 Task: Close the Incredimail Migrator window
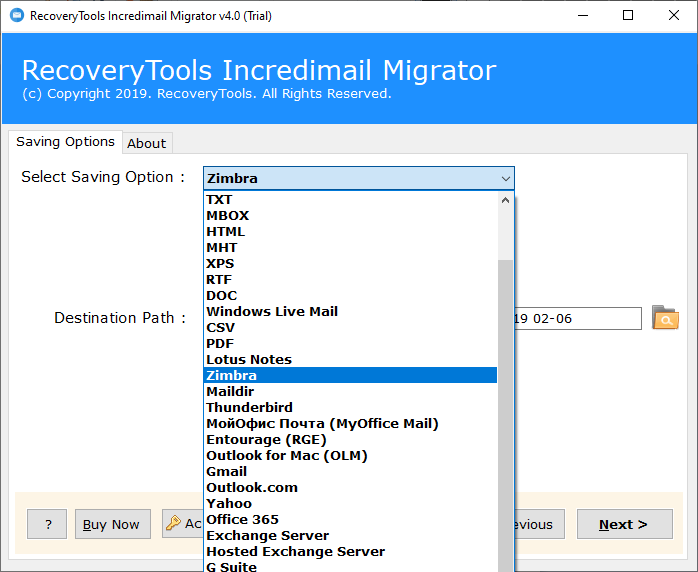click(674, 16)
